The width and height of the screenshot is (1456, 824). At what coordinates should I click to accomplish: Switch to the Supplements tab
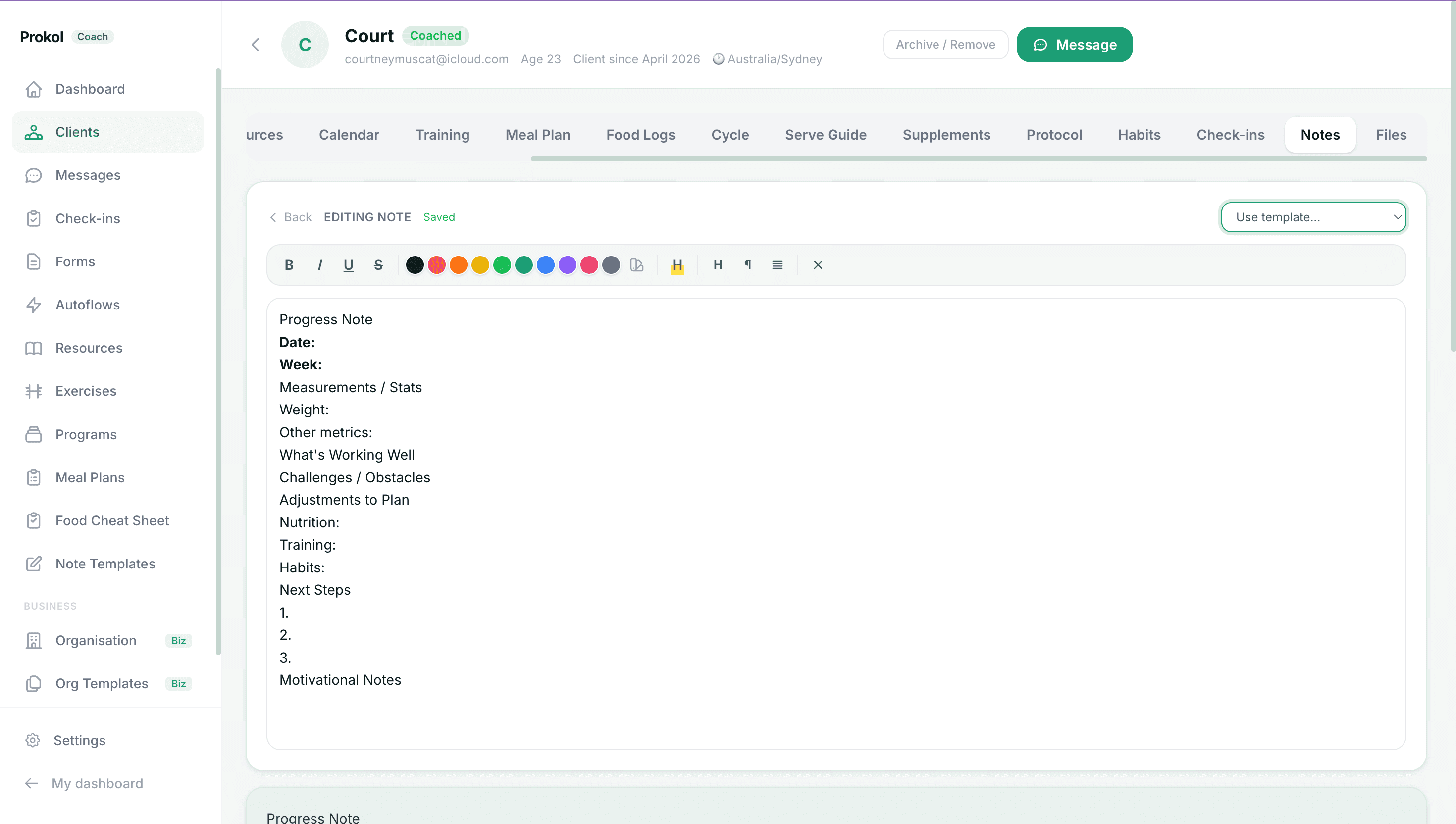(x=946, y=135)
